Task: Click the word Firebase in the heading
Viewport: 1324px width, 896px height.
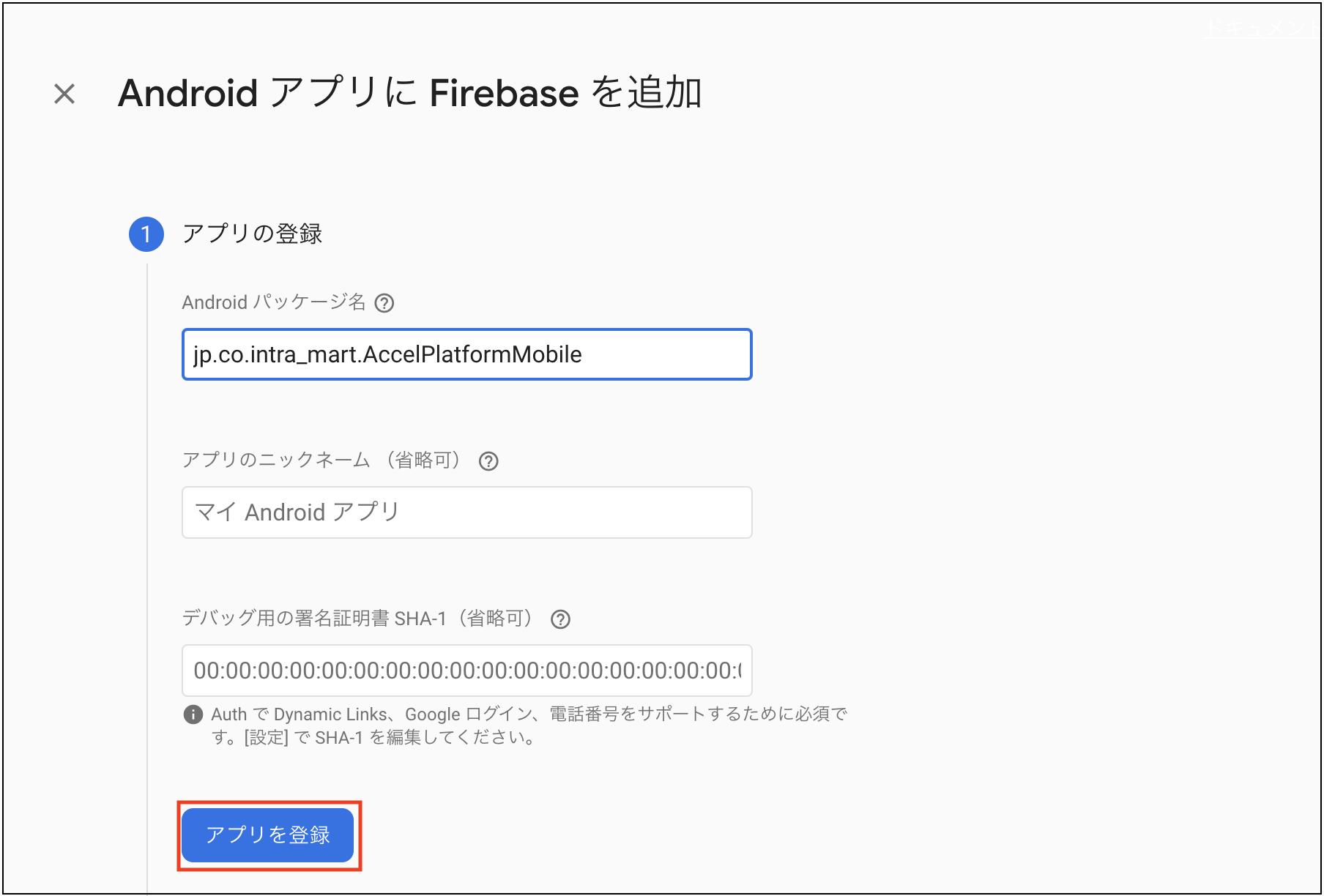Action: (504, 94)
